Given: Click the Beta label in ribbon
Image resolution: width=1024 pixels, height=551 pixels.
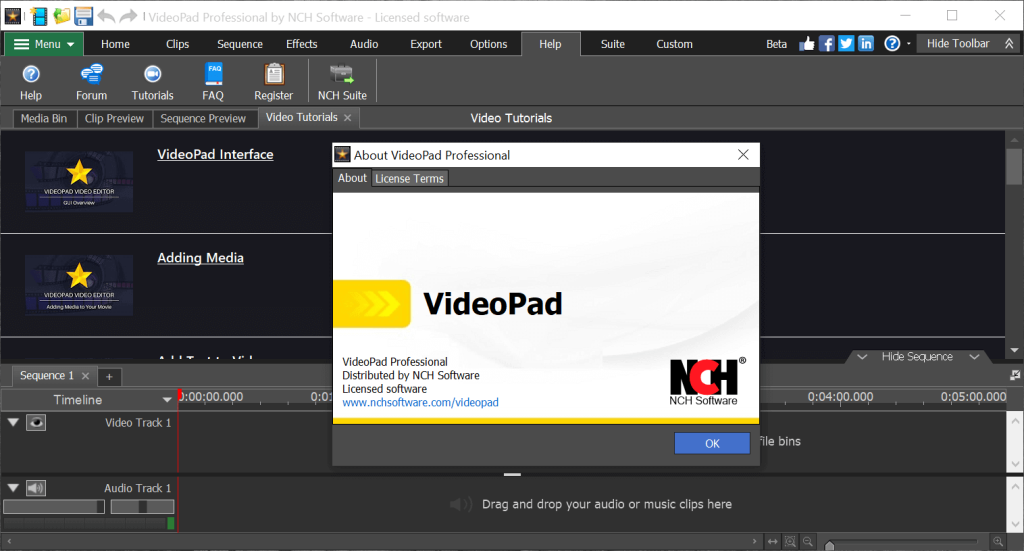Looking at the screenshot, I should point(776,44).
